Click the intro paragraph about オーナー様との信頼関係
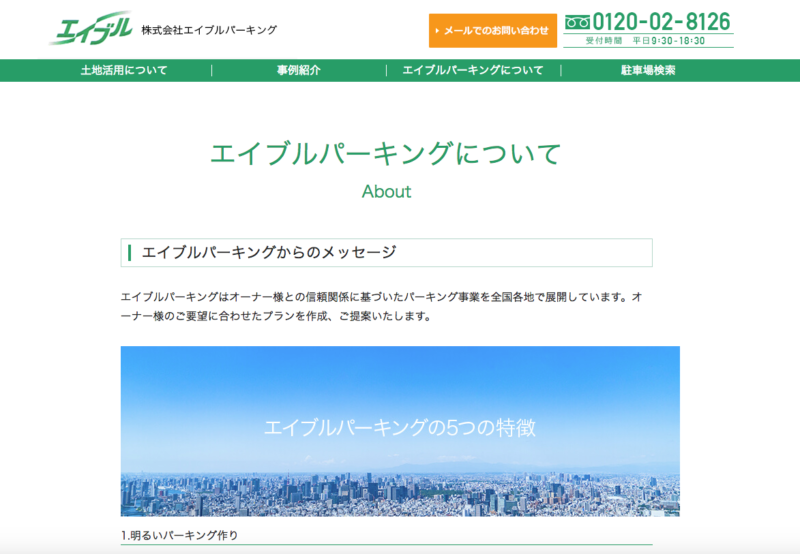The height and width of the screenshot is (554, 800). (380, 307)
